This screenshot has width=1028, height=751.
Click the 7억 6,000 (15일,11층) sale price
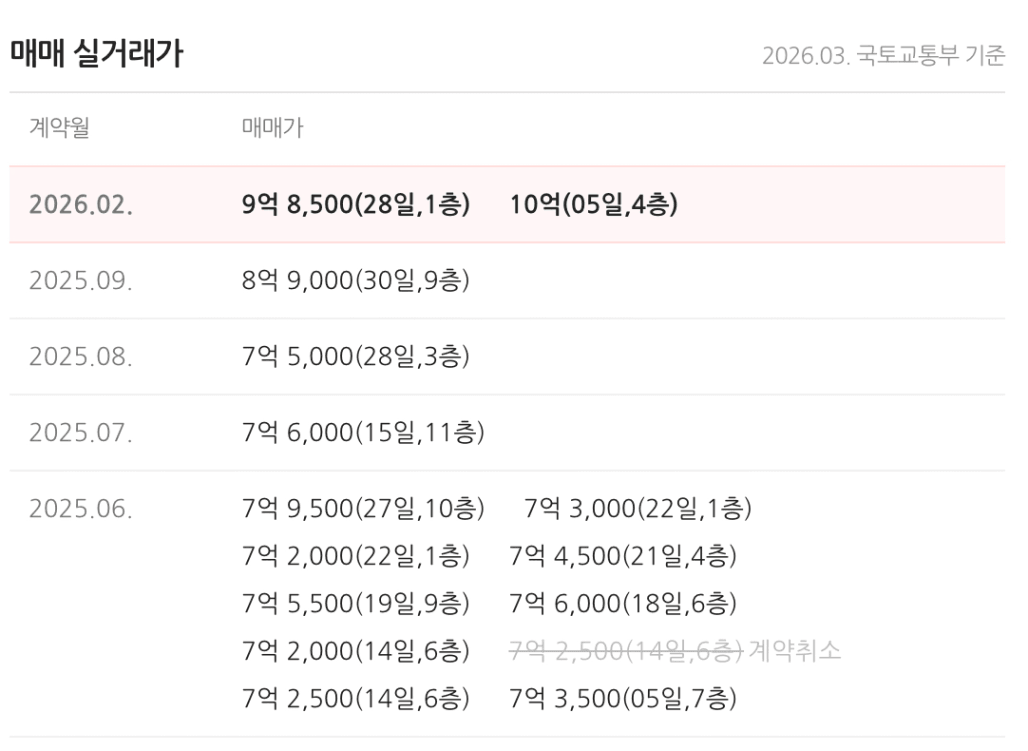pos(363,433)
